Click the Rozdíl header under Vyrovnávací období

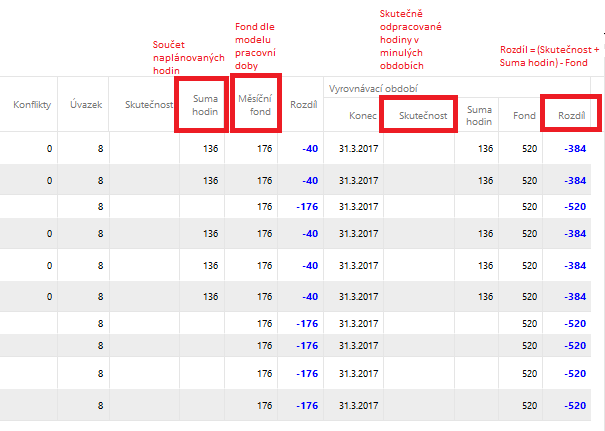(571, 115)
